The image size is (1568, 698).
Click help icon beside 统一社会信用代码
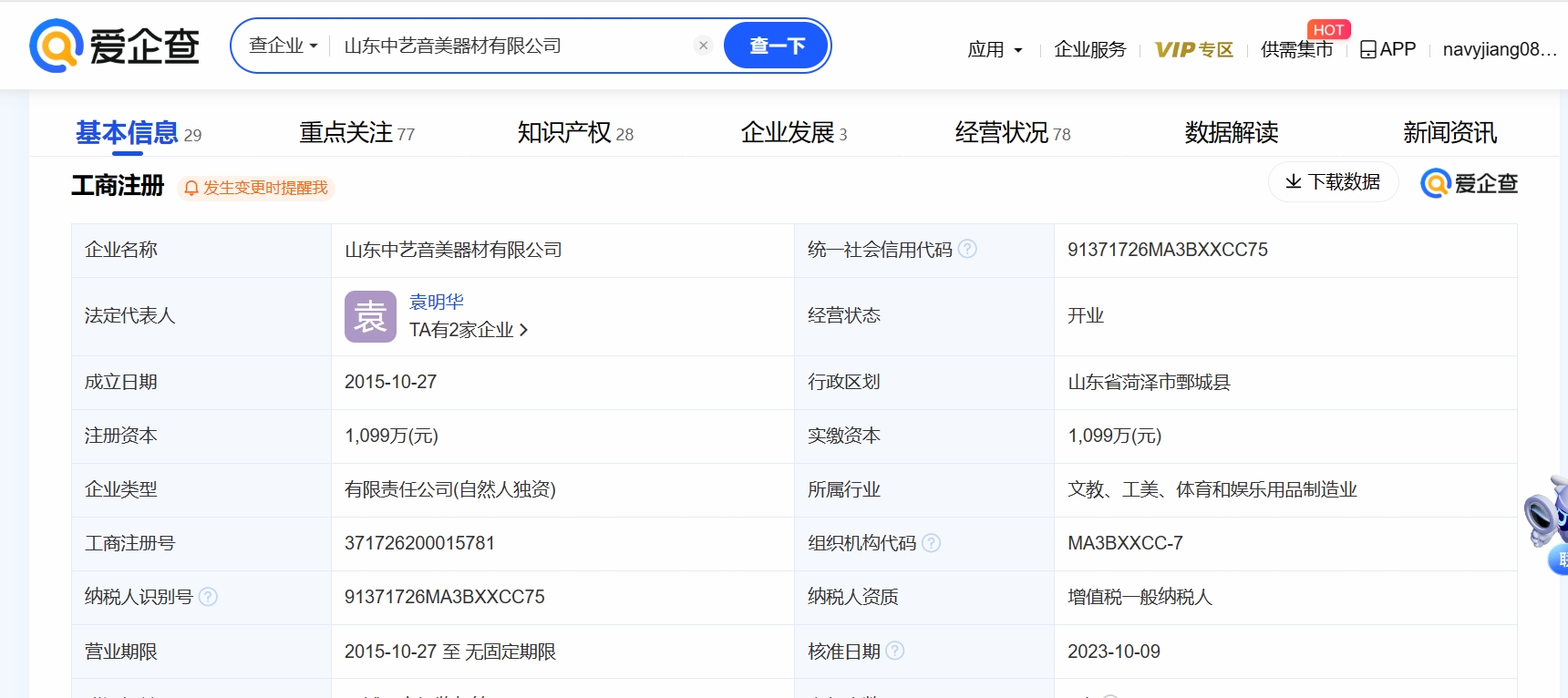tap(968, 249)
